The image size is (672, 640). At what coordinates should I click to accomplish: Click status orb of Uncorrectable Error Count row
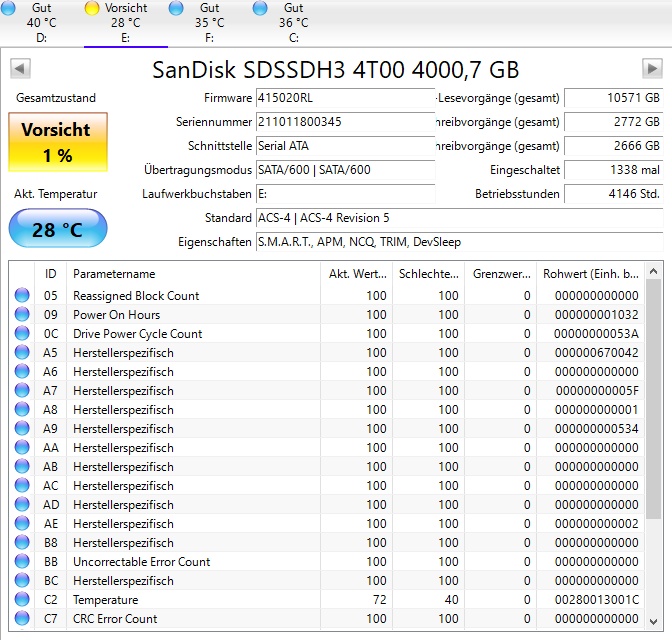coord(22,561)
